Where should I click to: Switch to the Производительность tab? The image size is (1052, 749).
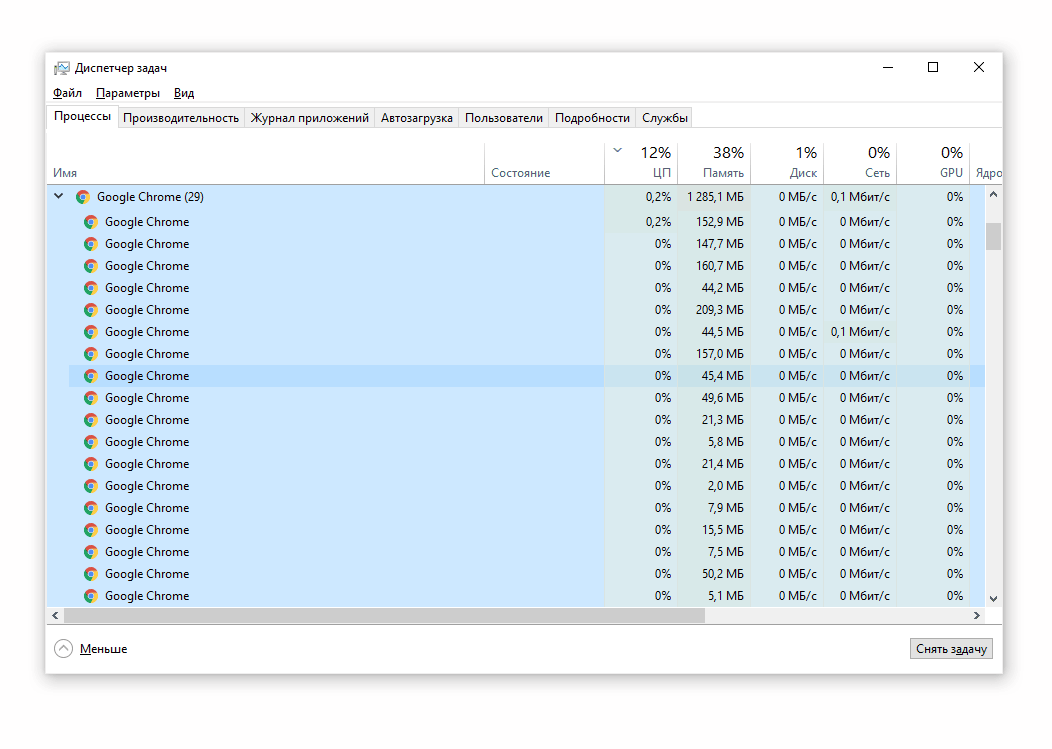pyautogui.click(x=180, y=117)
